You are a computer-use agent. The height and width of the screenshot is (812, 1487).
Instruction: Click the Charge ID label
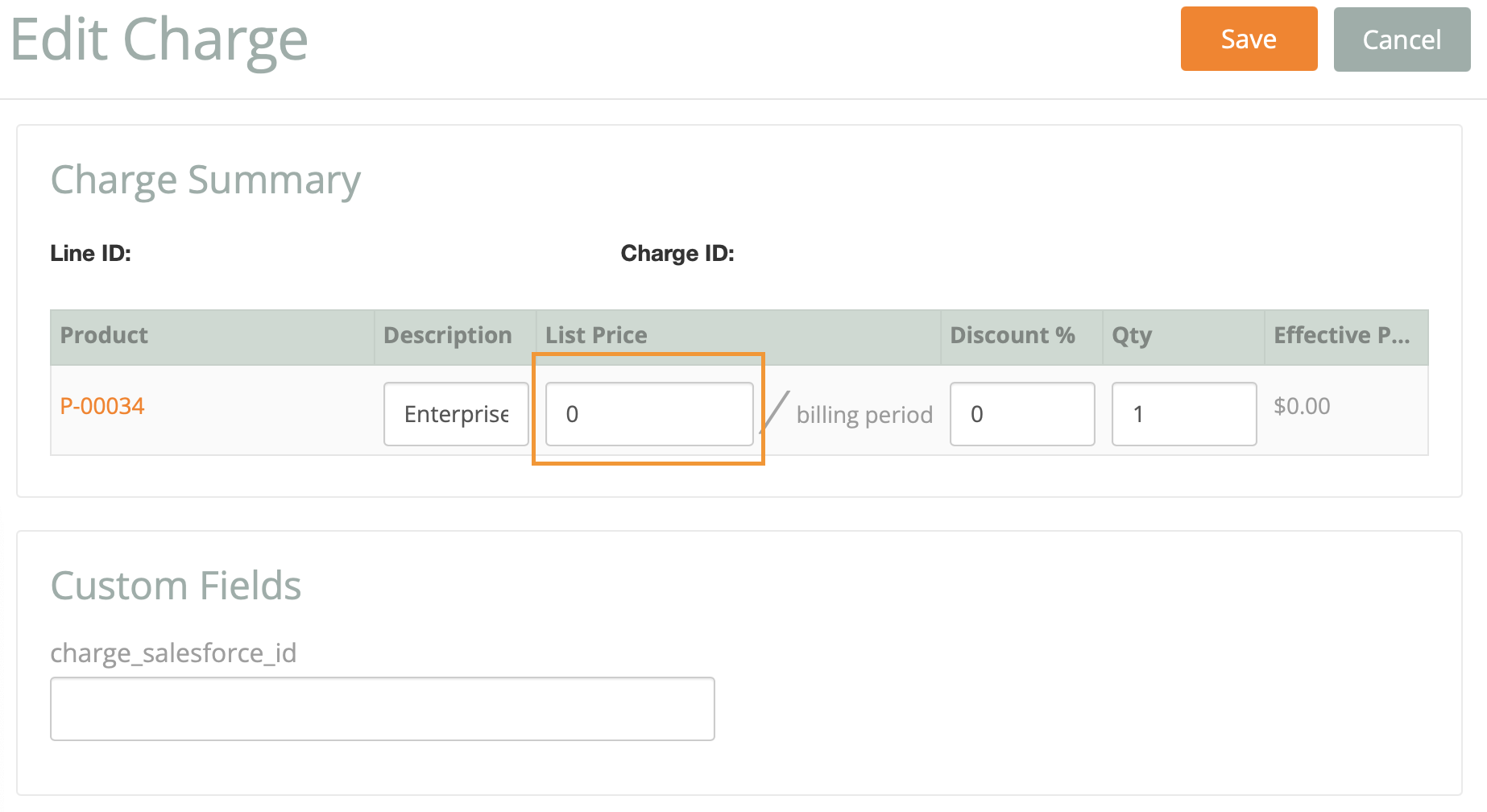[677, 254]
